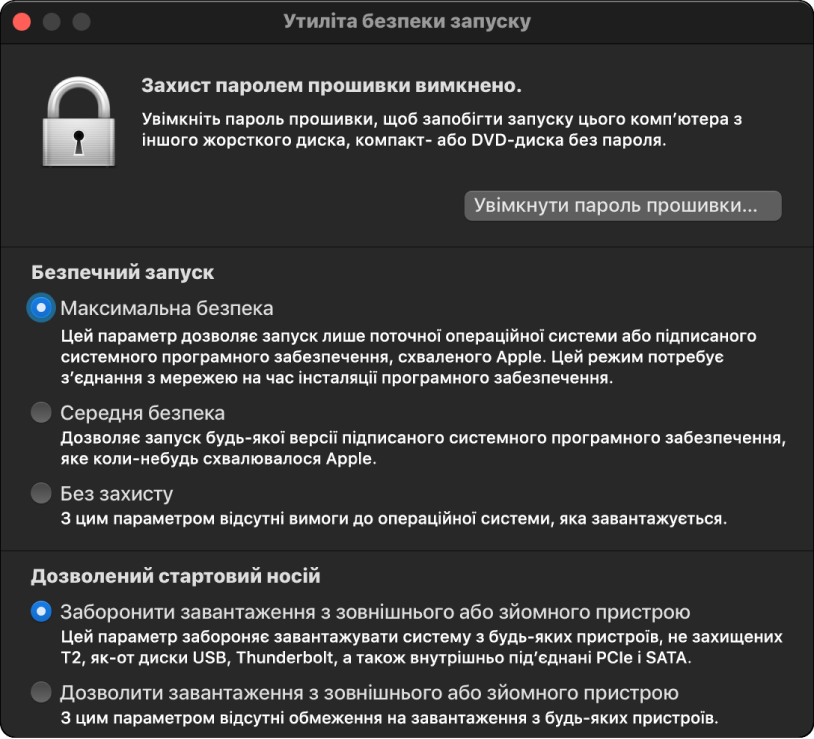Choose the Без захисту security option
814x739 pixels.
pyautogui.click(x=40, y=491)
